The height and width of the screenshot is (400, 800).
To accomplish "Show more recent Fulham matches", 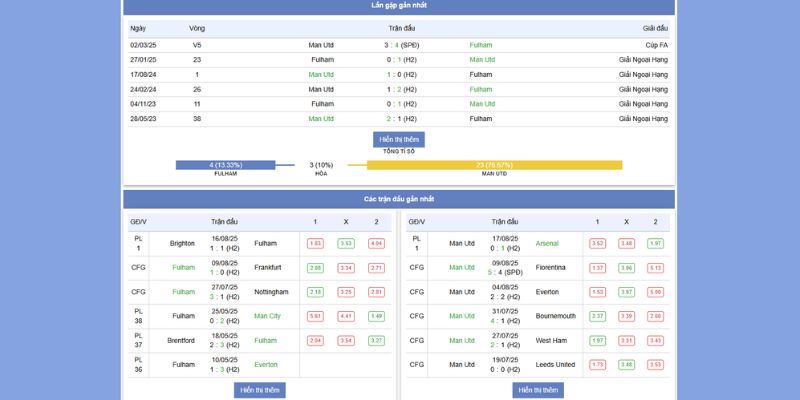I will tap(258, 389).
